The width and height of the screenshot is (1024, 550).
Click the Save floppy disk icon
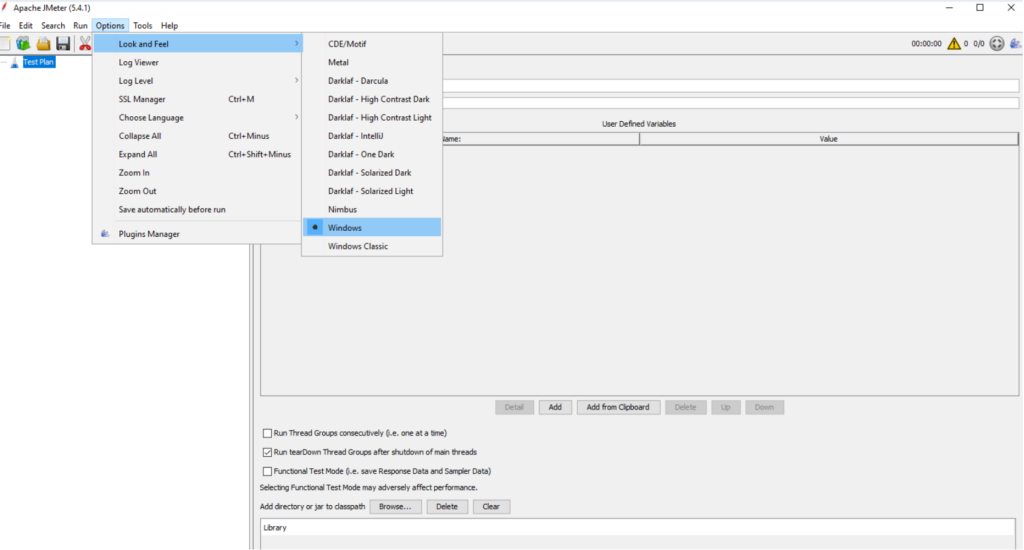point(63,43)
